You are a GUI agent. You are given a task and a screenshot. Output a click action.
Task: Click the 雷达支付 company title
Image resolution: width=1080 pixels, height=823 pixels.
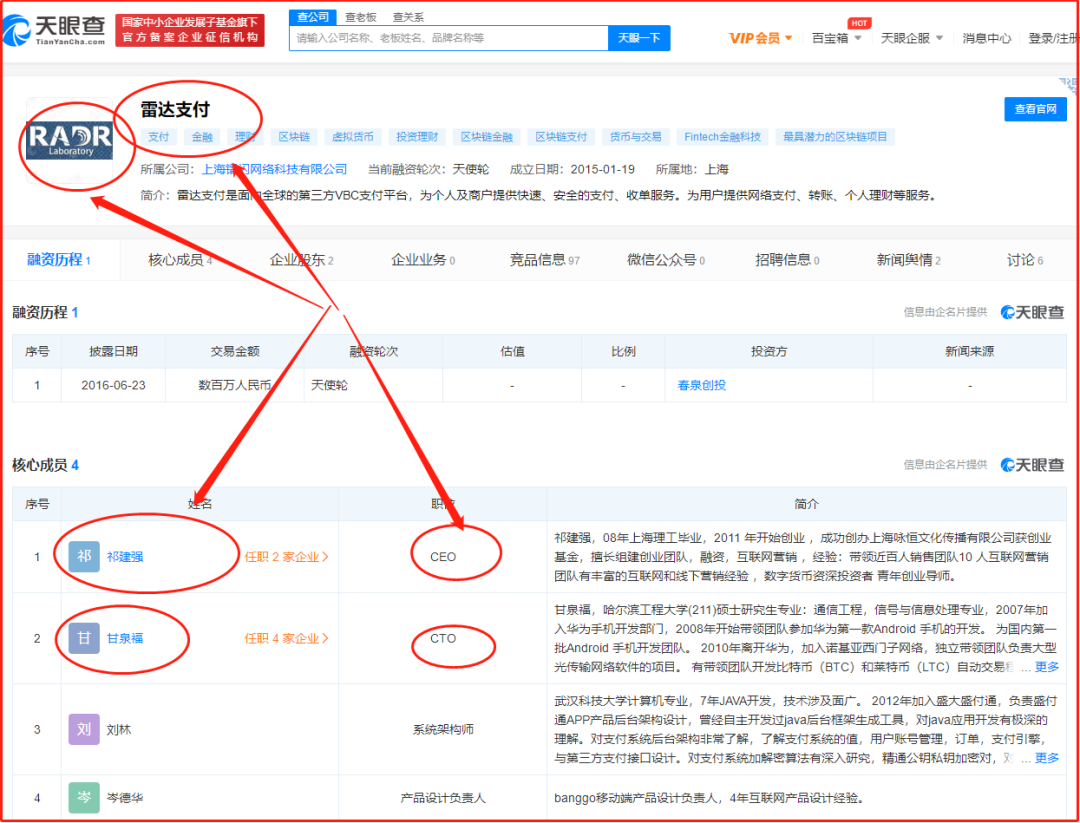[175, 110]
